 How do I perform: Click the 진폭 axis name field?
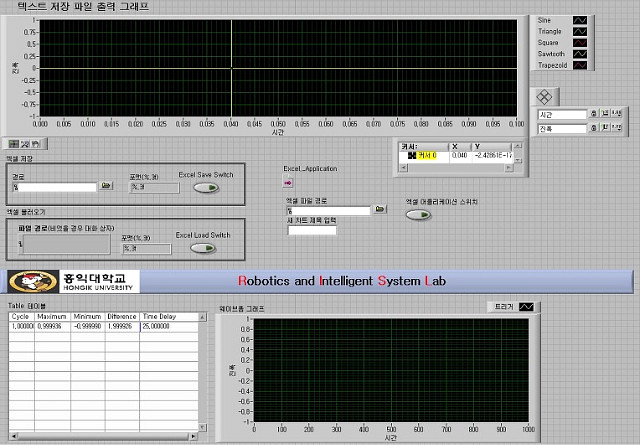(562, 129)
